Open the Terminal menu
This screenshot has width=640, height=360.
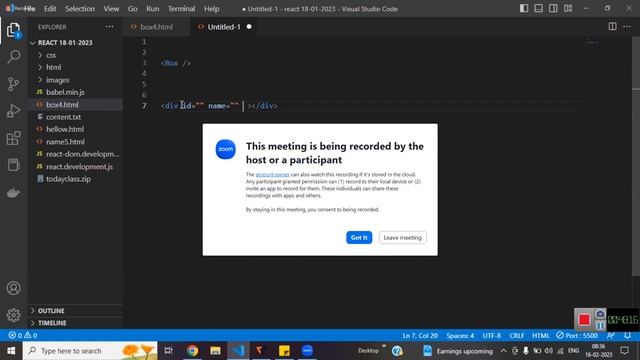click(182, 9)
